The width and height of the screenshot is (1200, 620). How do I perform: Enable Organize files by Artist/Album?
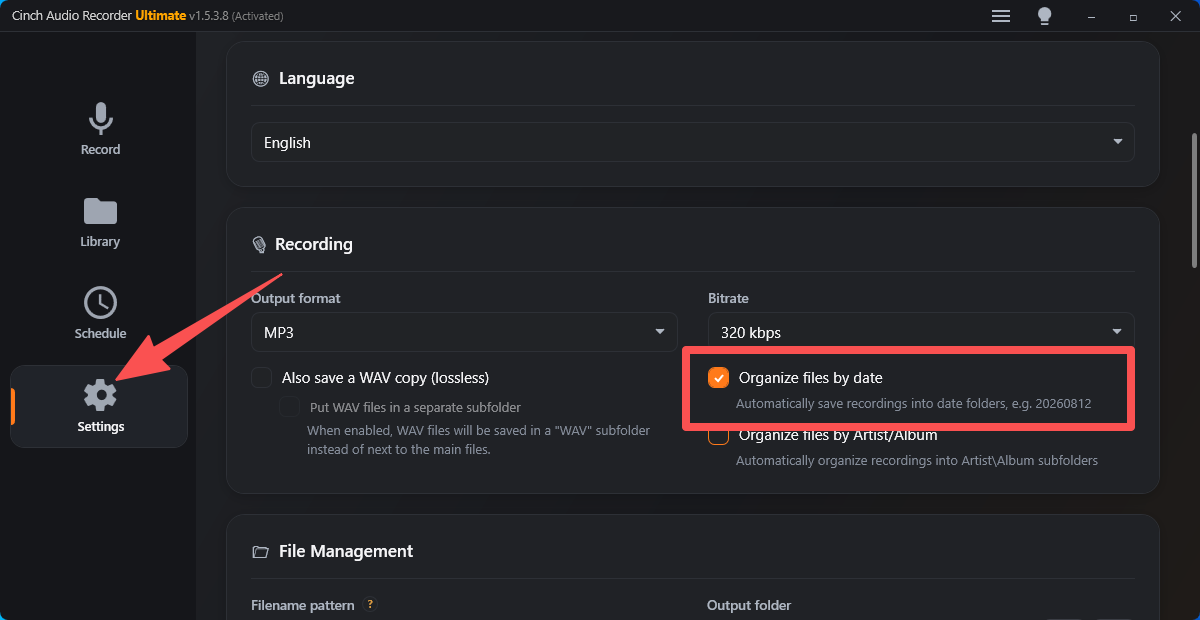(718, 435)
